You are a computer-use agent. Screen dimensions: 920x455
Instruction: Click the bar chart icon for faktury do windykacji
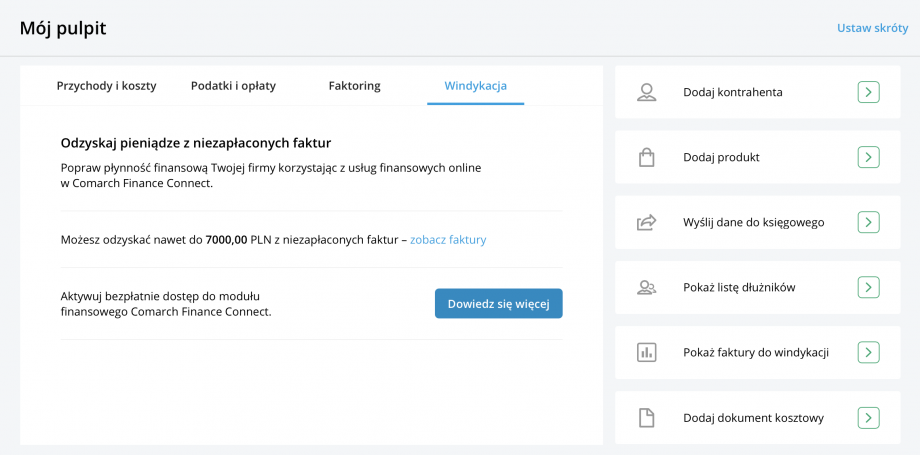pyautogui.click(x=646, y=352)
